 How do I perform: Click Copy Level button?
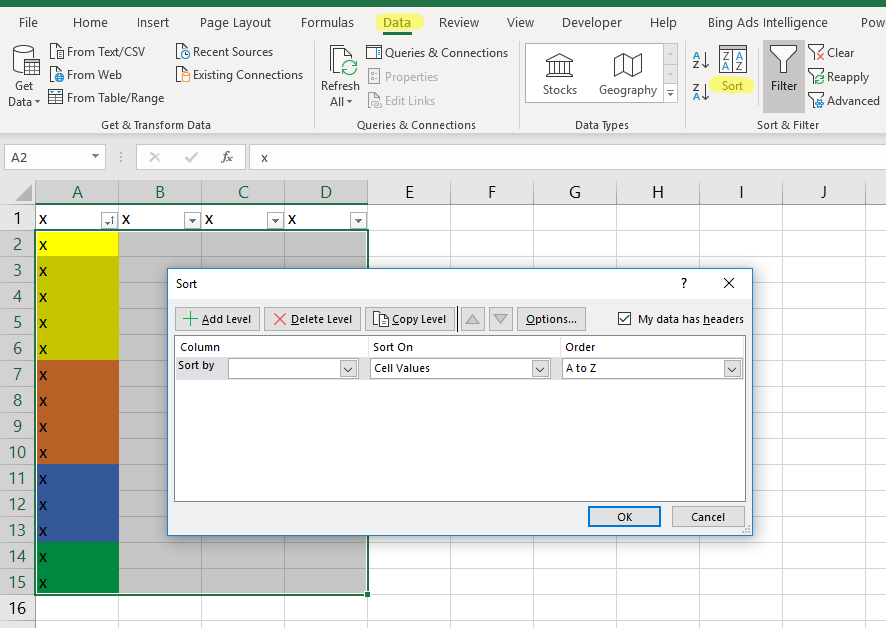click(x=410, y=319)
